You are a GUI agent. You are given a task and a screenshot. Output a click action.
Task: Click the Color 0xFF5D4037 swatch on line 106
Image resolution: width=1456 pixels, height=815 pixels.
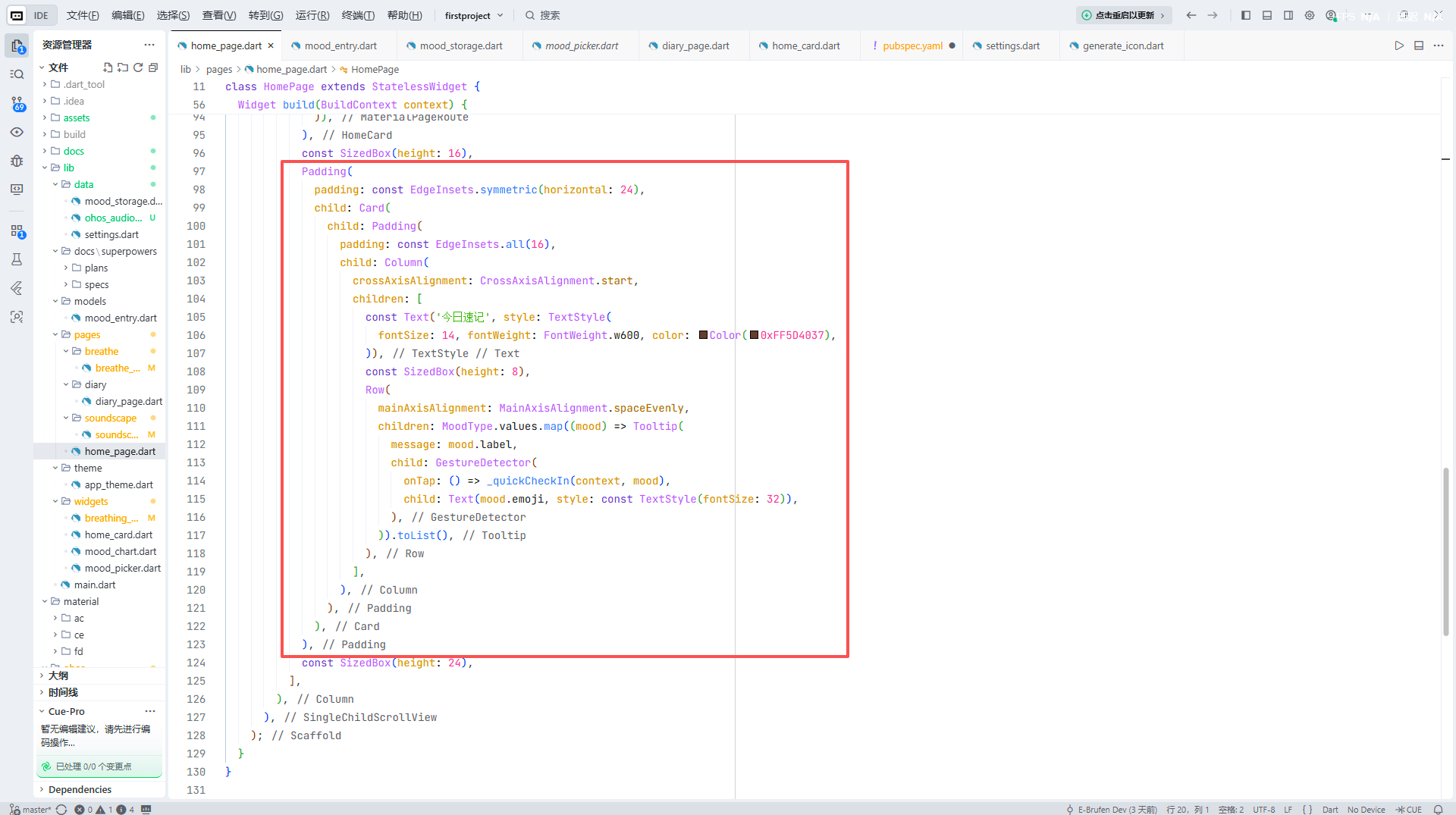coord(755,335)
